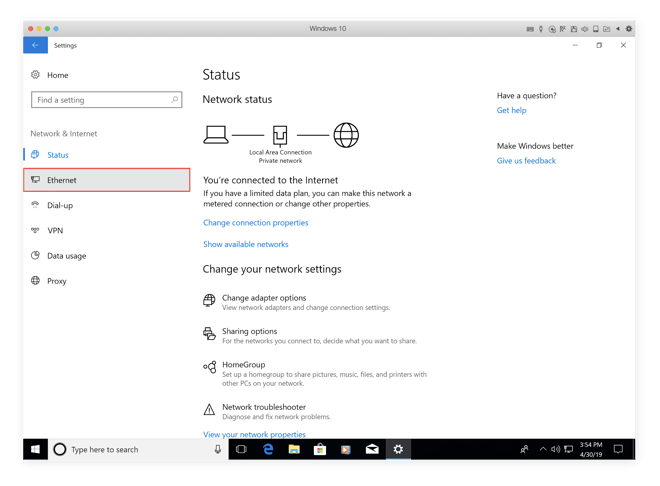
Task: Click the Settings back arrow button
Action: coord(35,45)
